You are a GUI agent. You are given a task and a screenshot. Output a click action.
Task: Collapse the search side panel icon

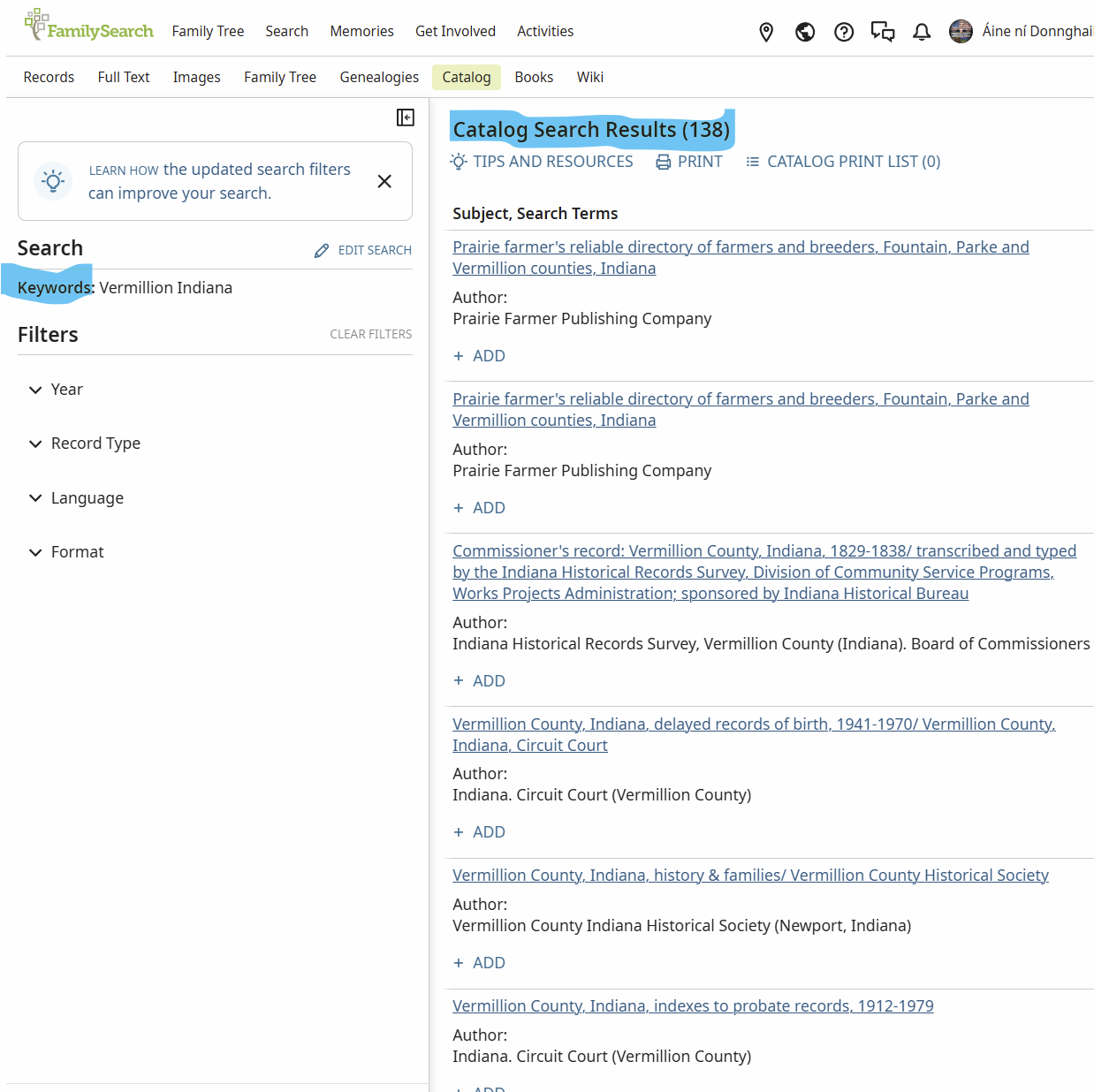coord(406,118)
